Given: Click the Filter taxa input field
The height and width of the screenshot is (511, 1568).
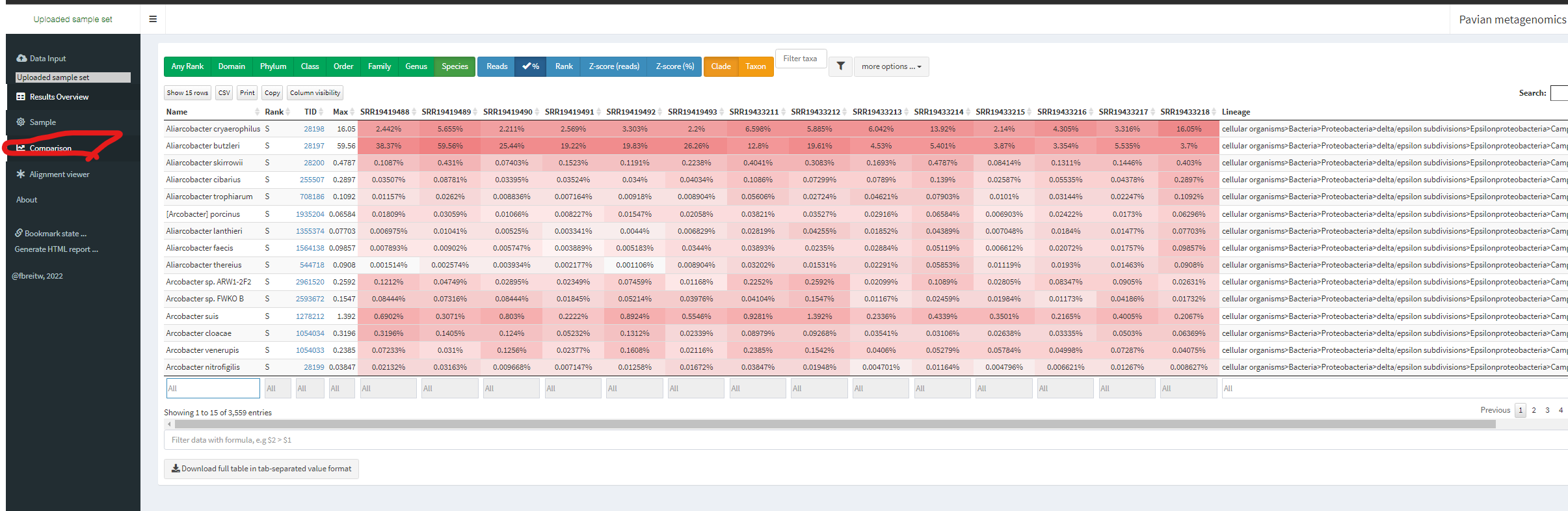Looking at the screenshot, I should 801,59.
